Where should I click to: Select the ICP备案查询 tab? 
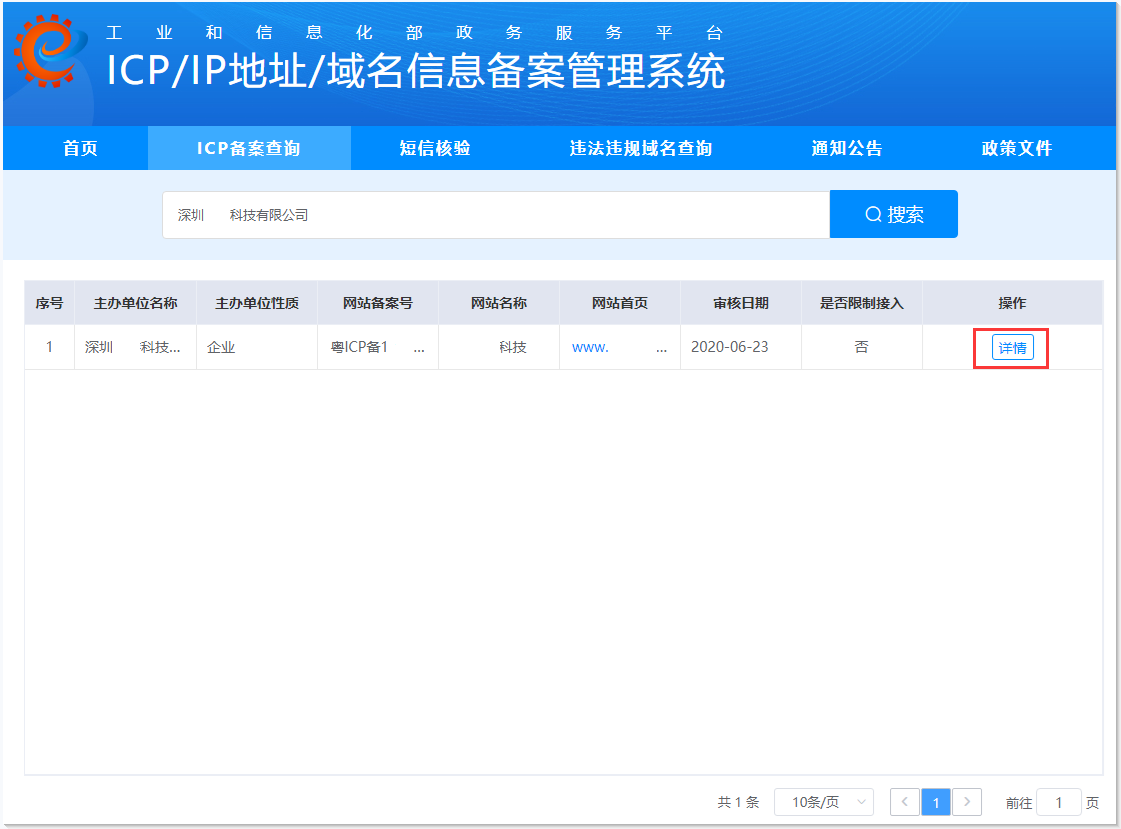click(249, 148)
